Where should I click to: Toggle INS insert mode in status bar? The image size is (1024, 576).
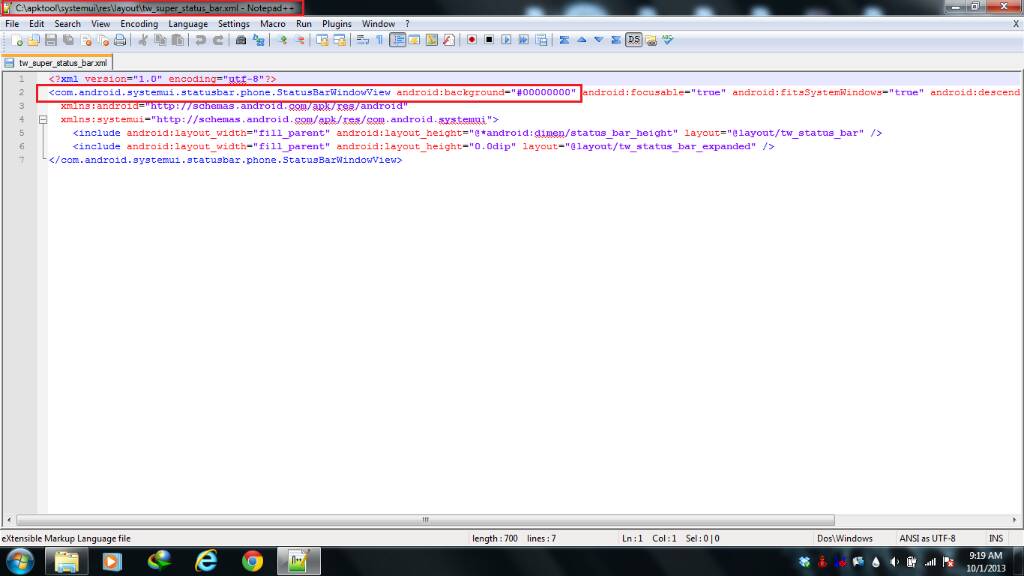(x=996, y=539)
